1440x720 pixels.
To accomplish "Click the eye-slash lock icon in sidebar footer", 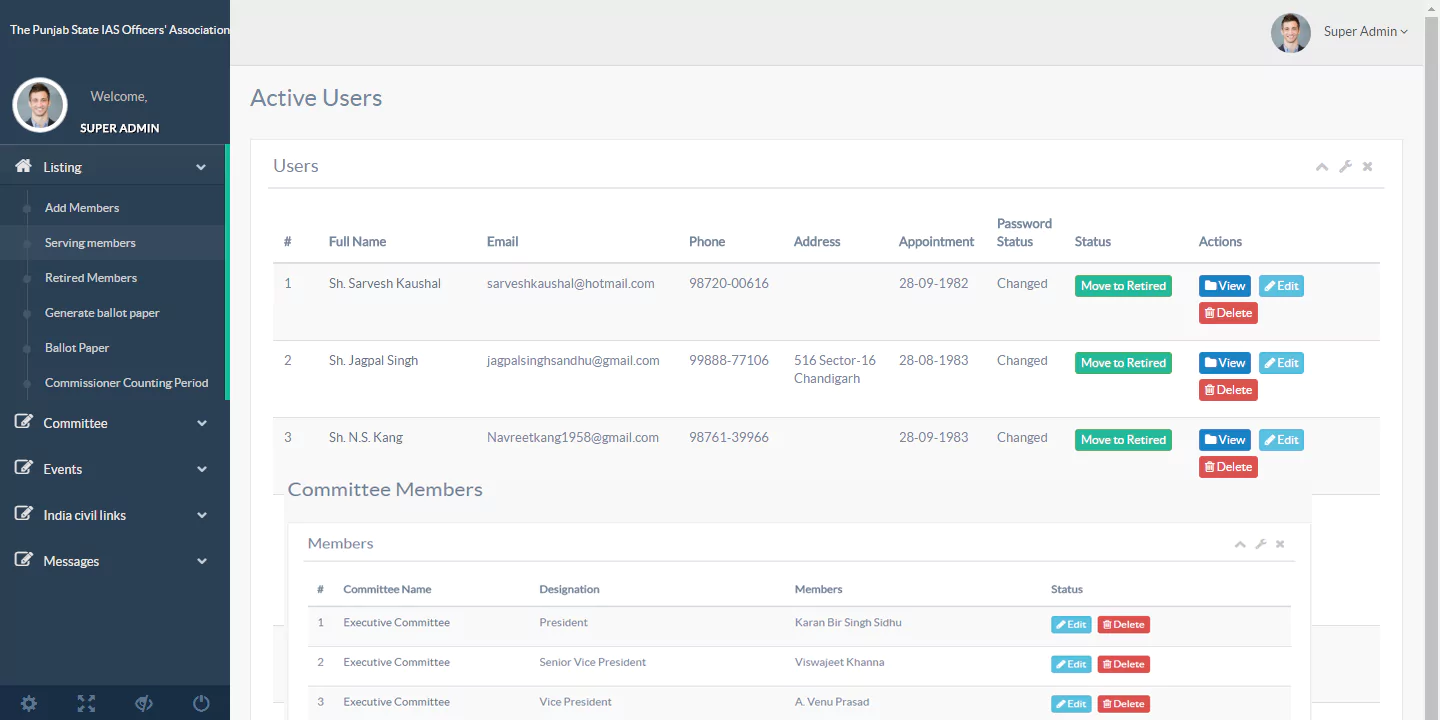I will [x=144, y=704].
